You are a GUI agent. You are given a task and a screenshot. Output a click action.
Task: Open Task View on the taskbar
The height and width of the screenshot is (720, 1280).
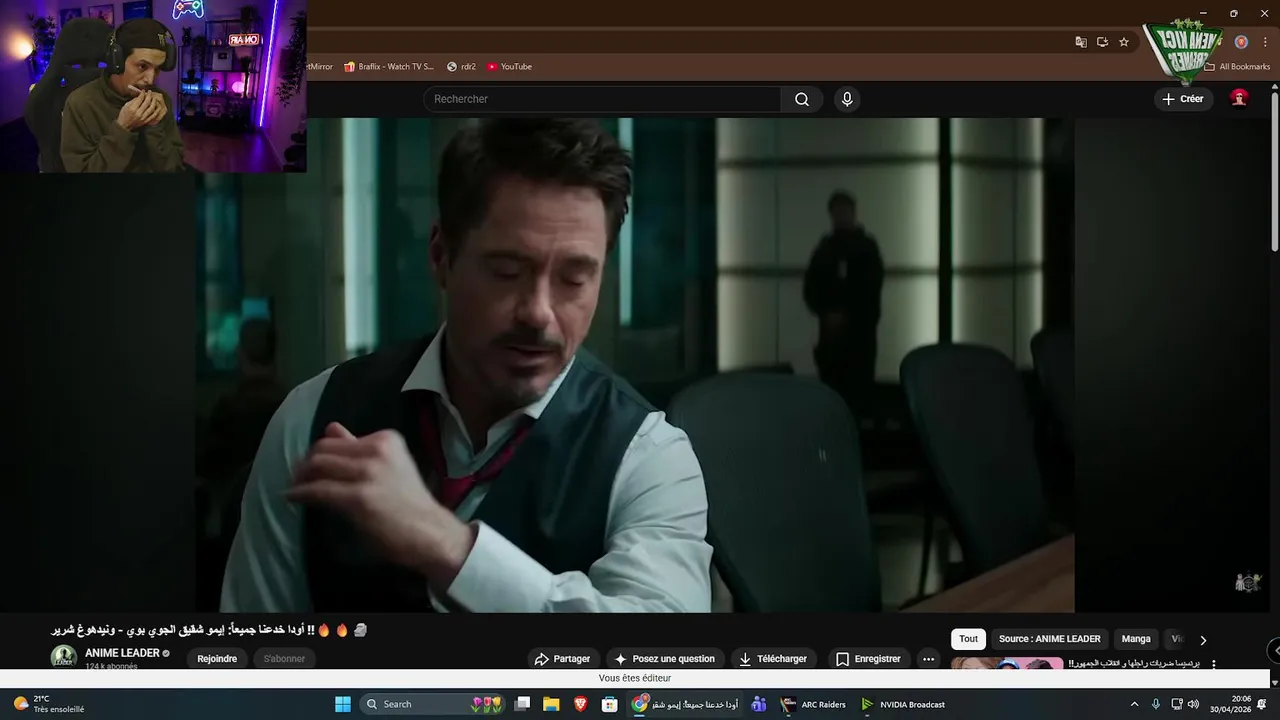click(x=522, y=704)
